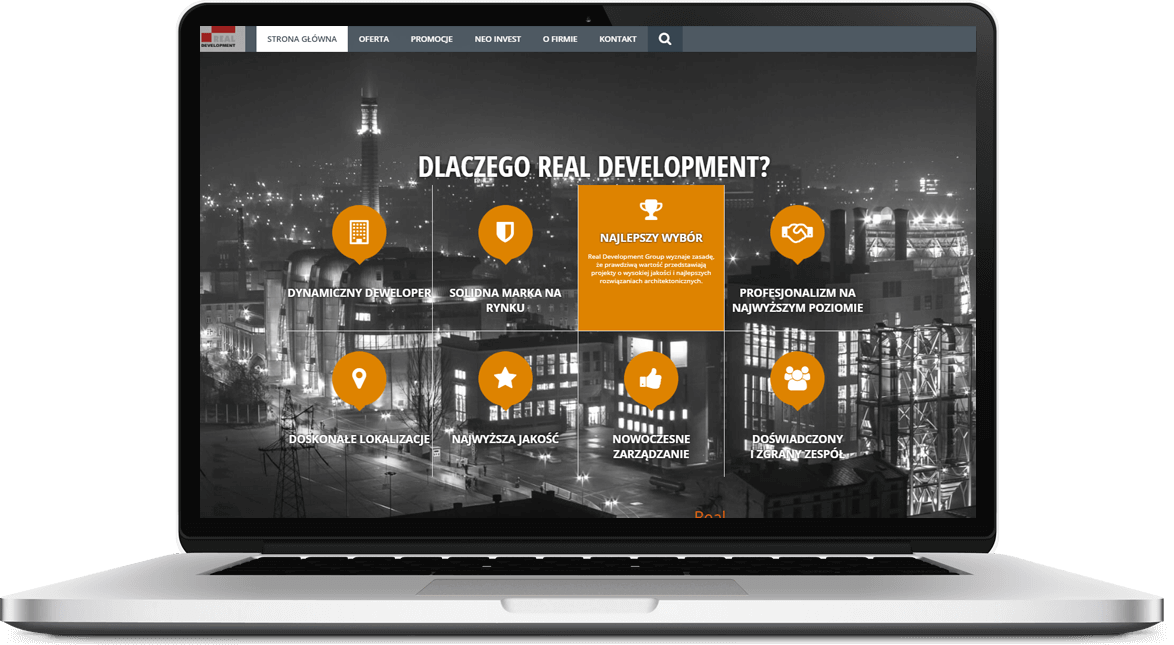Image resolution: width=1174 pixels, height=645 pixels.
Task: Click the handshake icon for Profesjonalizm
Action: coord(797,232)
